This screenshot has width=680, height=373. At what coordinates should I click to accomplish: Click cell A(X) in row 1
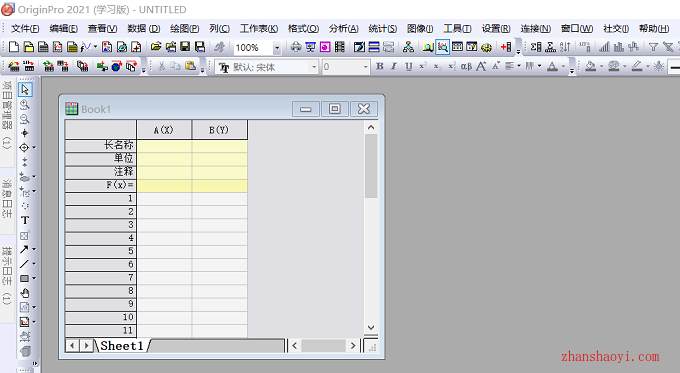tap(164, 199)
